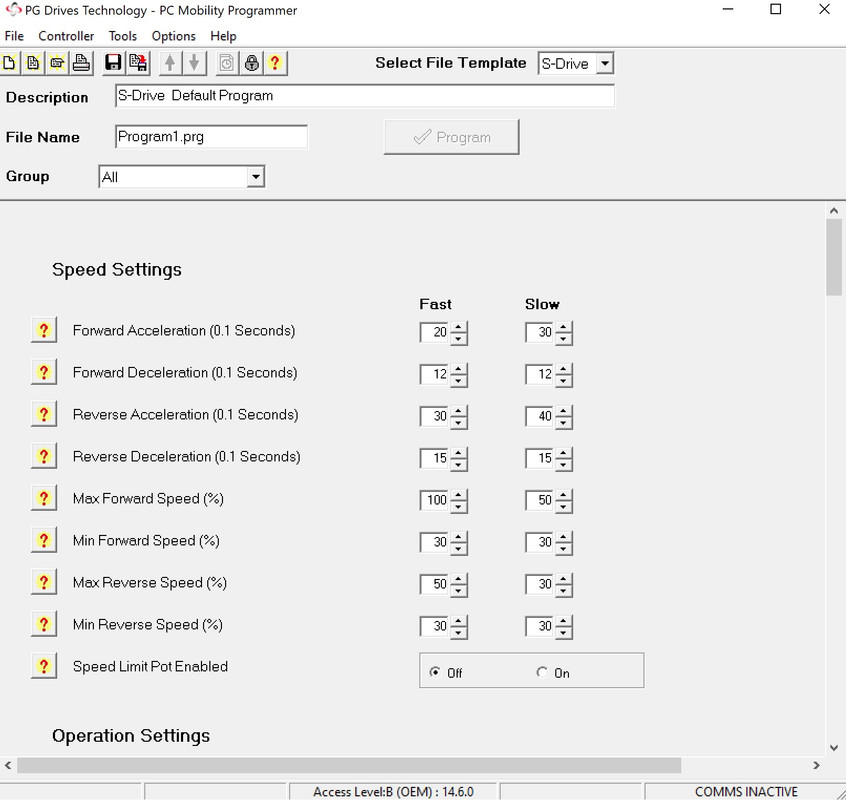Click the clock document toolbar icon
Screen dimensions: 846x800
(x=227, y=63)
